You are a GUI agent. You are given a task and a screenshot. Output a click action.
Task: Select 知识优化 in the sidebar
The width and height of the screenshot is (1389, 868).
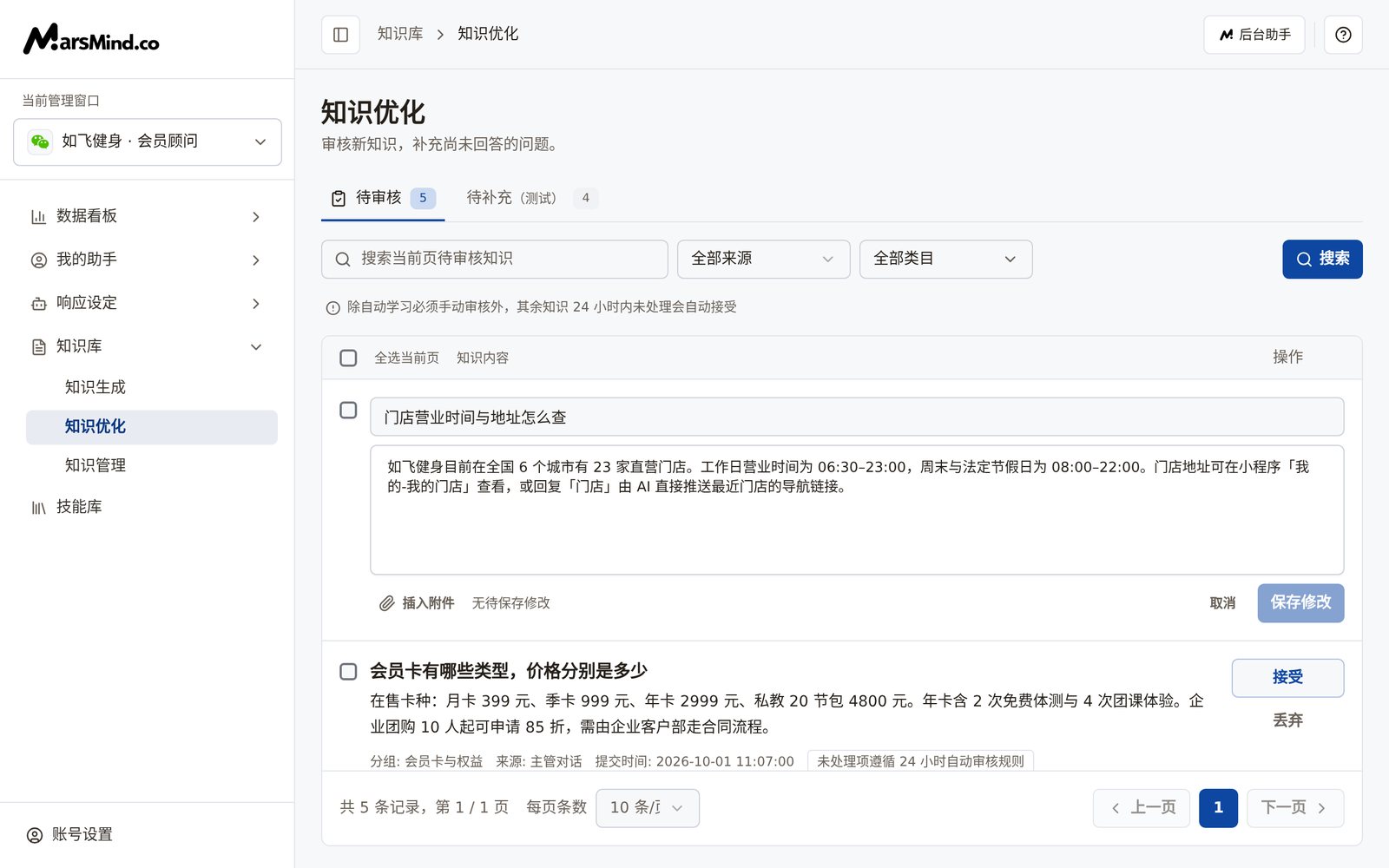tap(152, 427)
